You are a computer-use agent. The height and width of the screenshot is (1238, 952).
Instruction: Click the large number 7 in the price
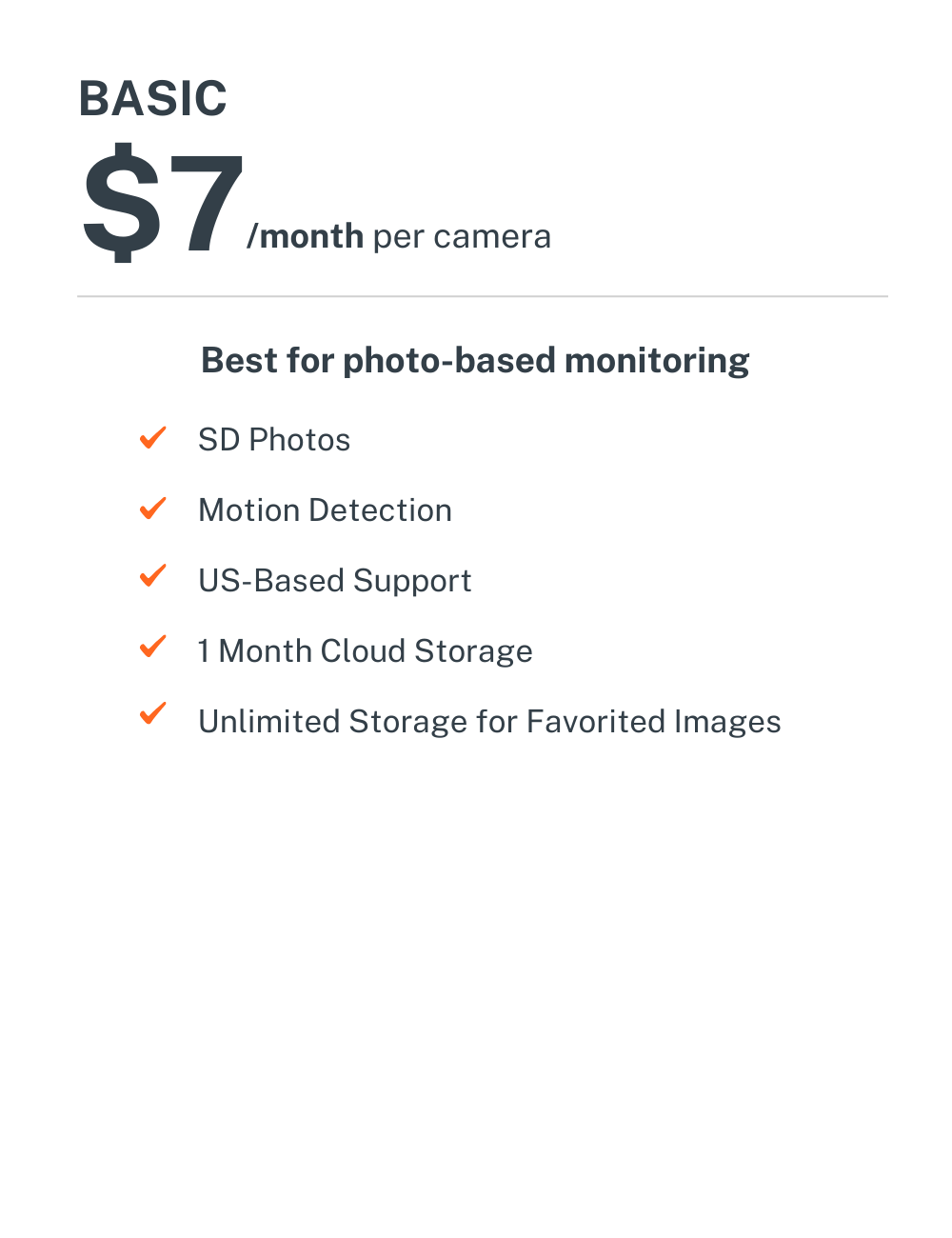click(203, 204)
